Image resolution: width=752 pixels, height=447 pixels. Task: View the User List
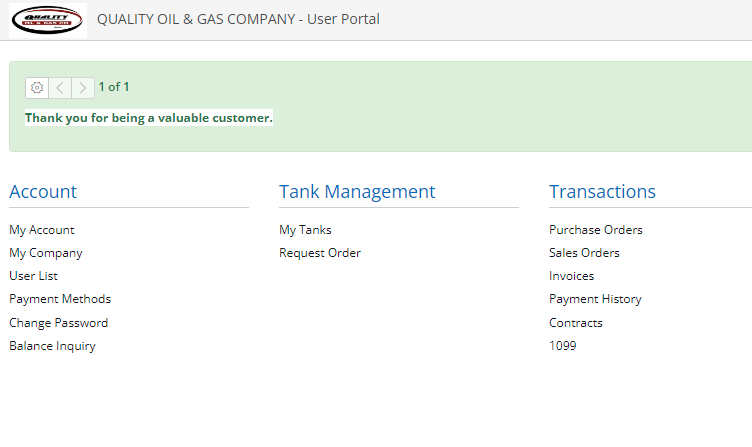click(34, 276)
